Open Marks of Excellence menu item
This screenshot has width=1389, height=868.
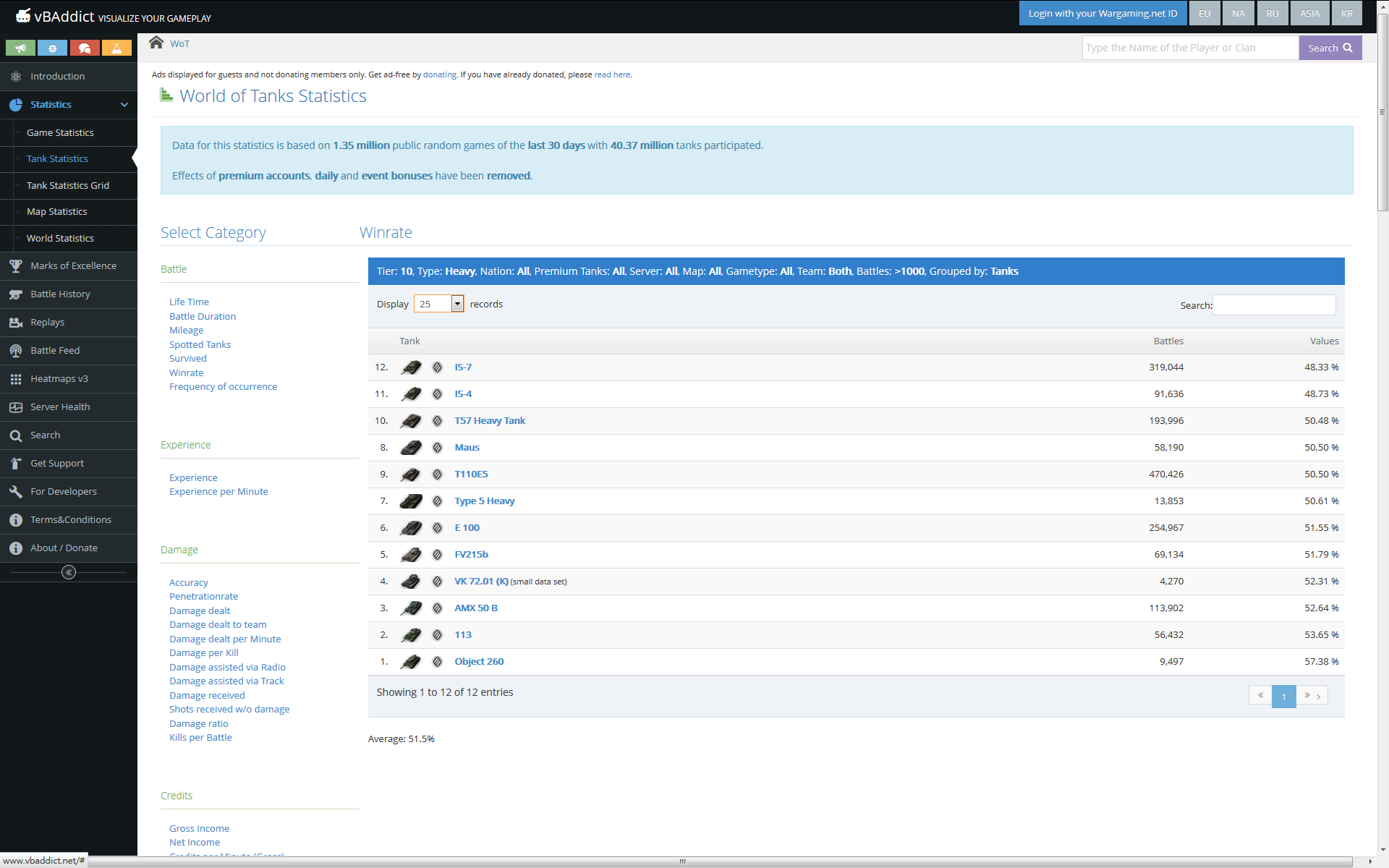73,265
